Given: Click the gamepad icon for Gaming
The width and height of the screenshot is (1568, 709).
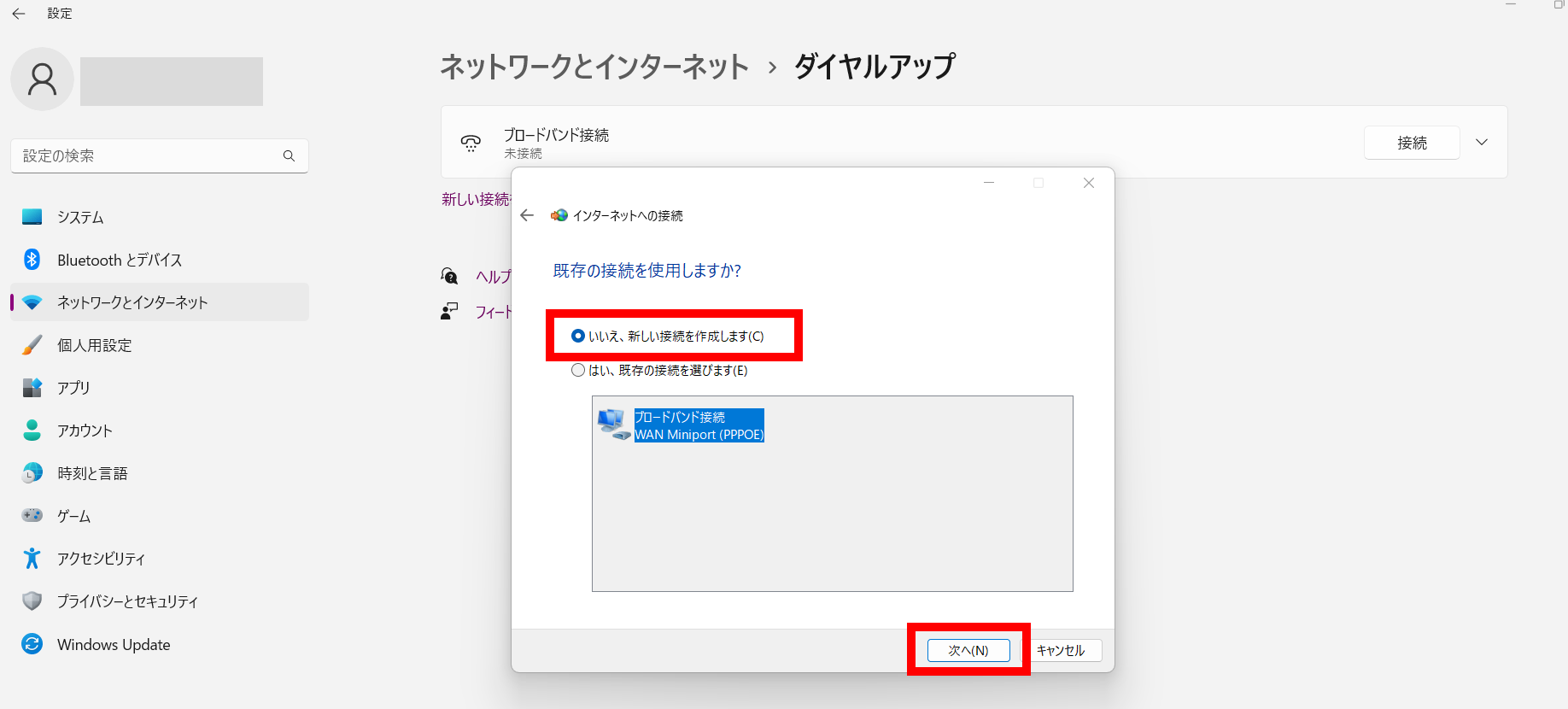Looking at the screenshot, I should (32, 516).
